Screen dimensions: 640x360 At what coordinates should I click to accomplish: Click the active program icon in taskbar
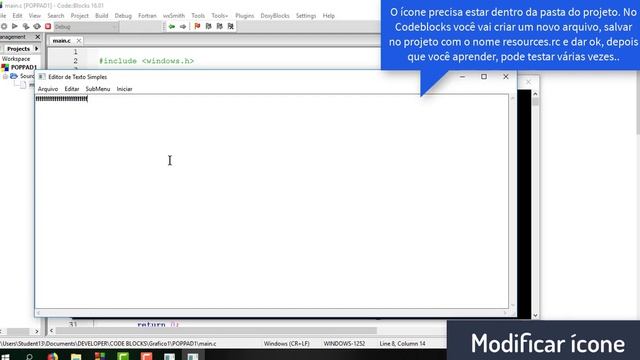193,357
